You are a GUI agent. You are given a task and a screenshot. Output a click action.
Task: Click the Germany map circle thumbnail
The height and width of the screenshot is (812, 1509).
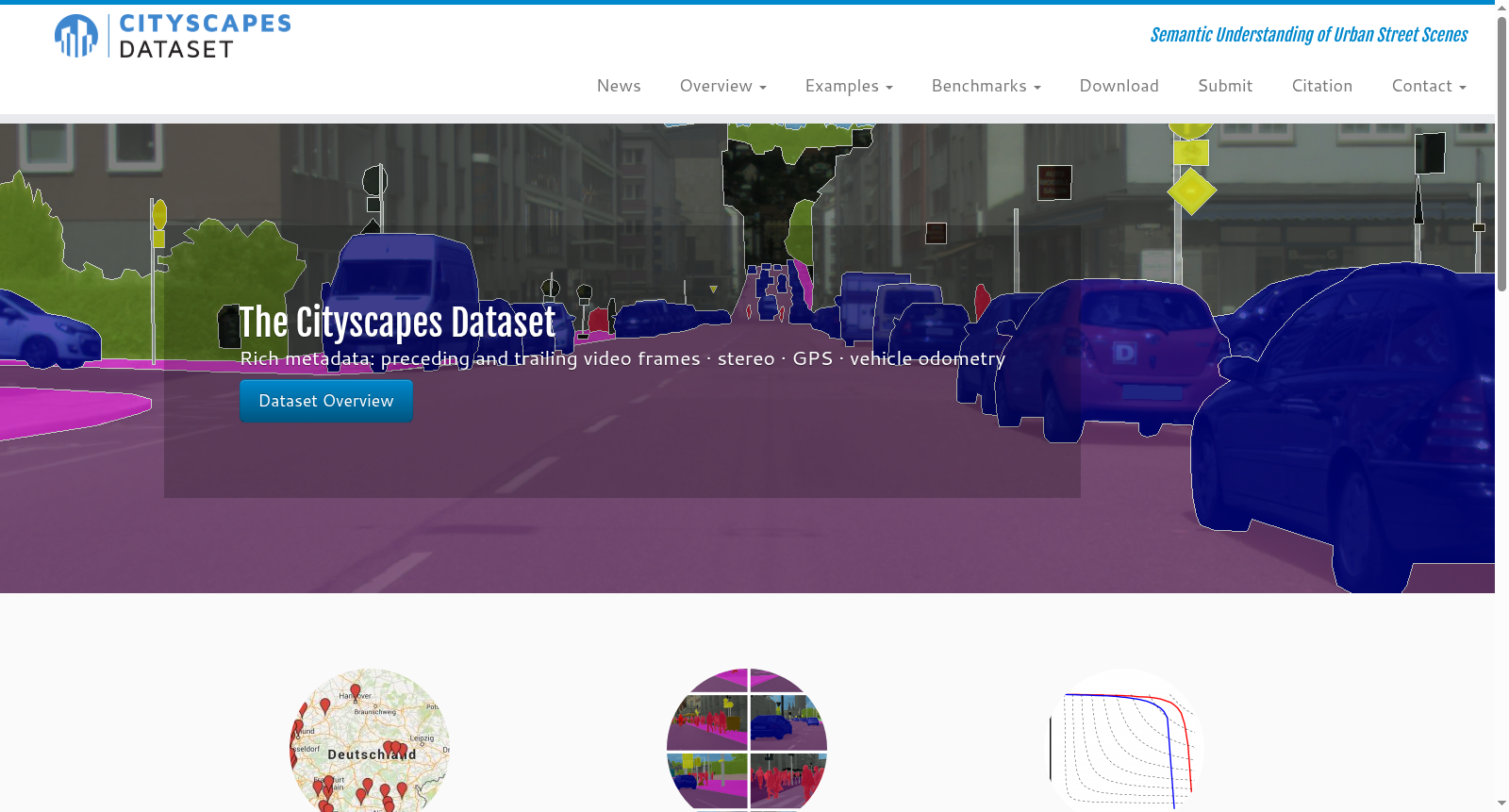[370, 740]
